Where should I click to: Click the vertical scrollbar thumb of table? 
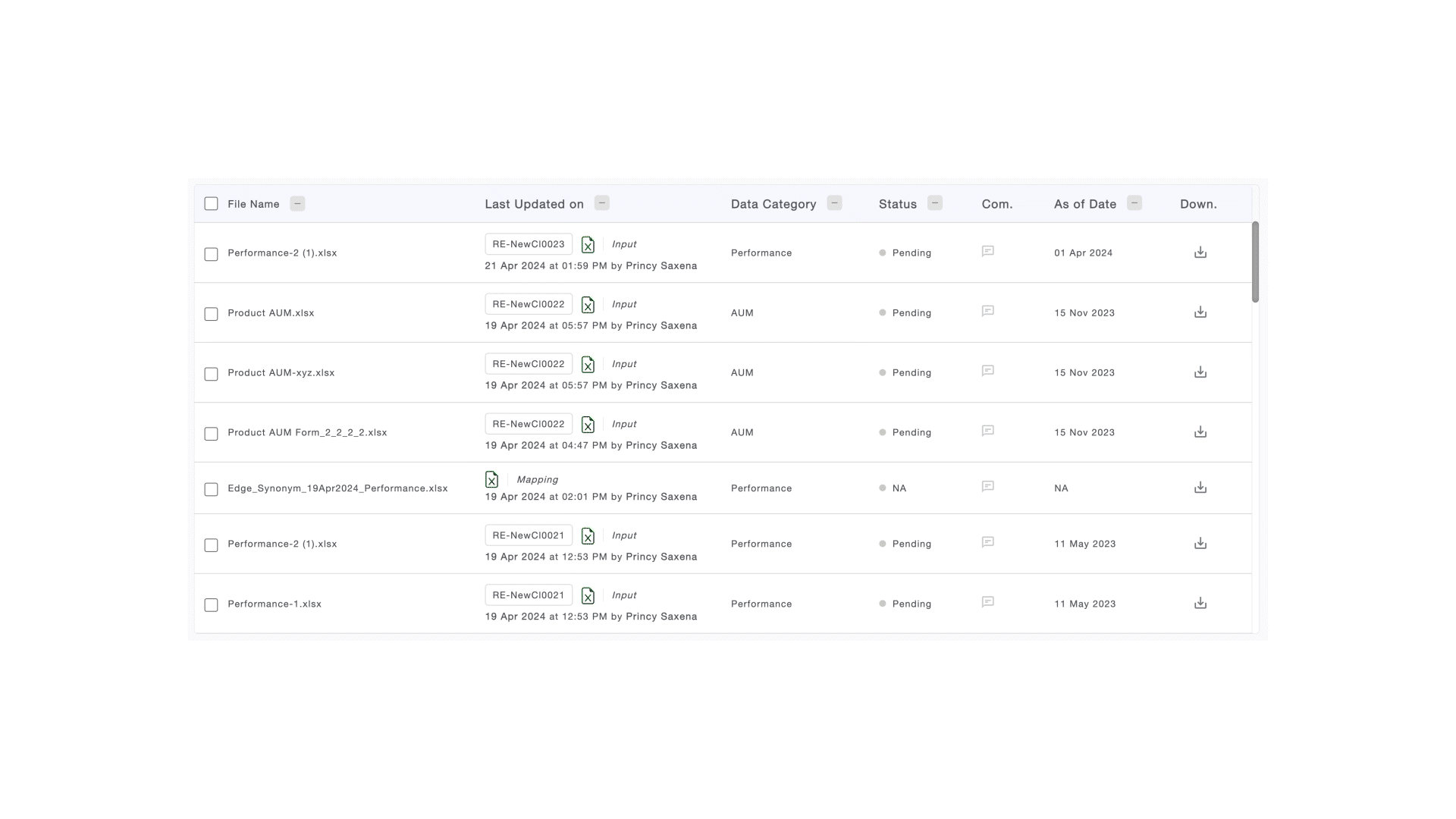click(1255, 262)
